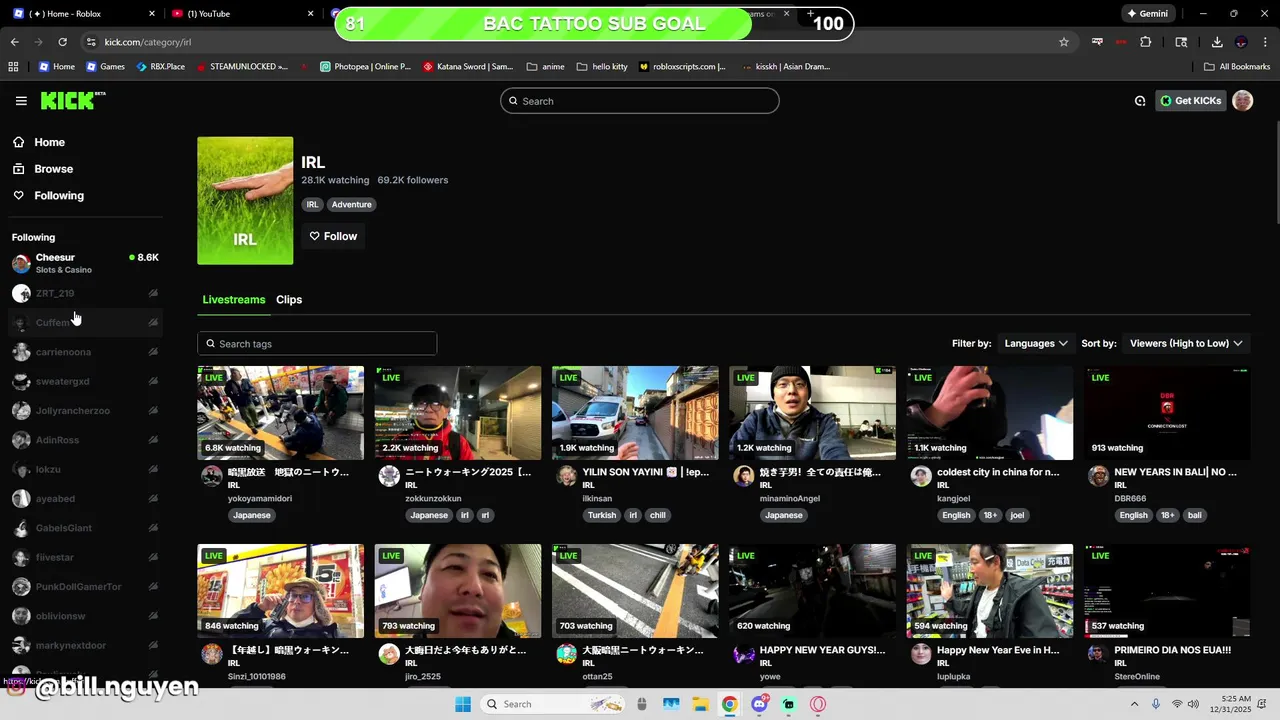
Task: Open the Viewers (High to Low) sort dropdown
Action: pos(1186,343)
